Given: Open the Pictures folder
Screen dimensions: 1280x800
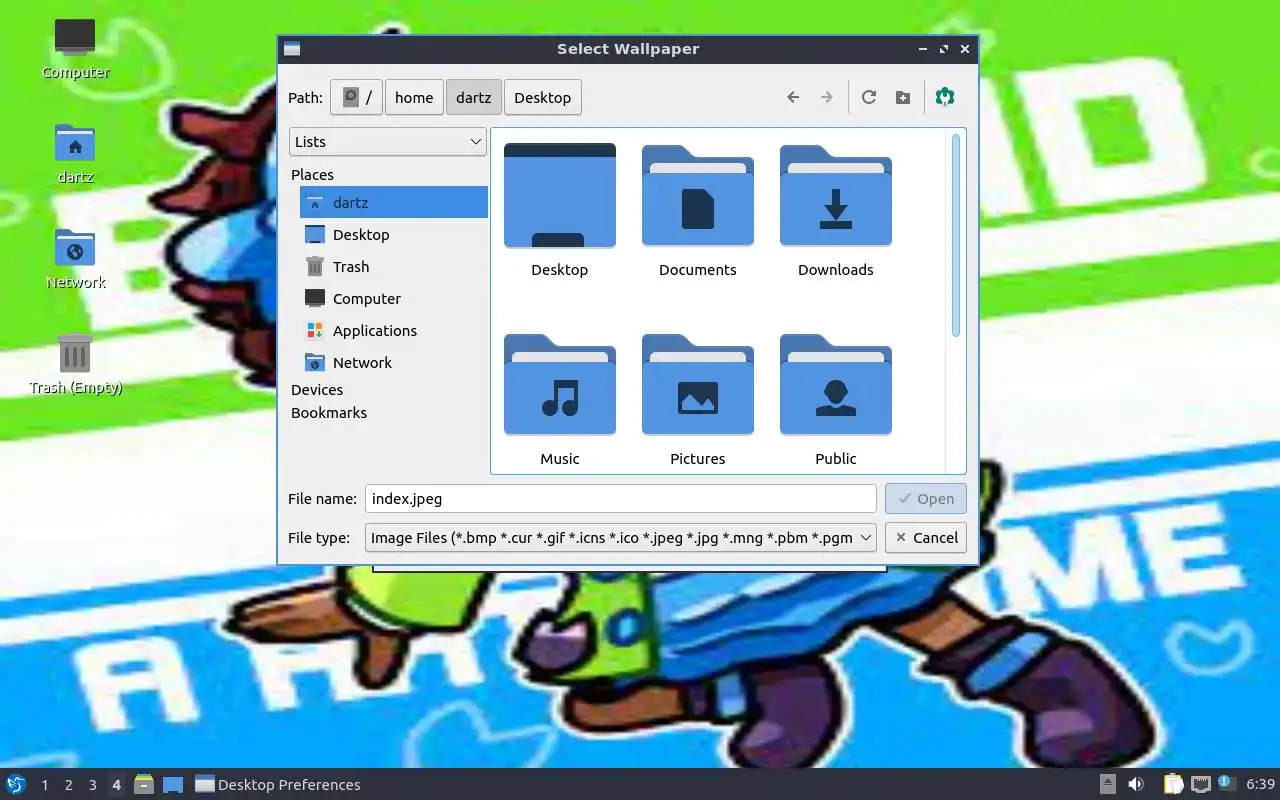Looking at the screenshot, I should coord(698,400).
